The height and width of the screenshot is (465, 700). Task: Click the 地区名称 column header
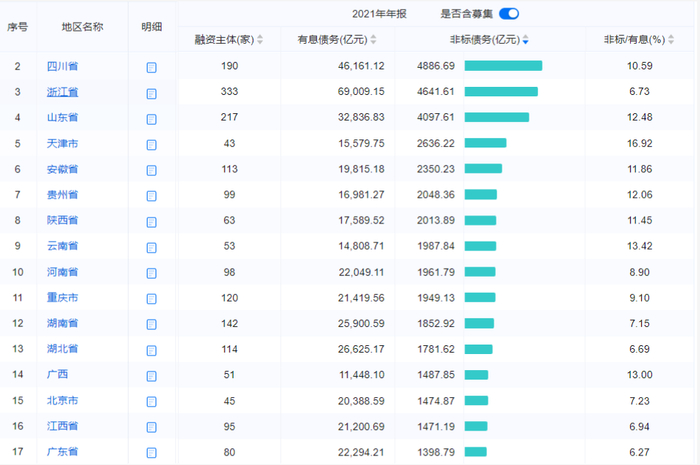(82, 26)
